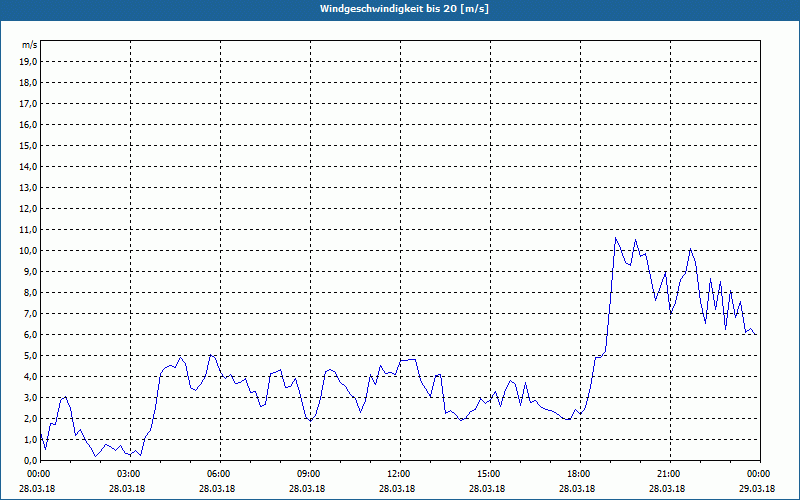Click the '19,0' y-axis label
This screenshot has height=500, width=800.
tap(30, 62)
